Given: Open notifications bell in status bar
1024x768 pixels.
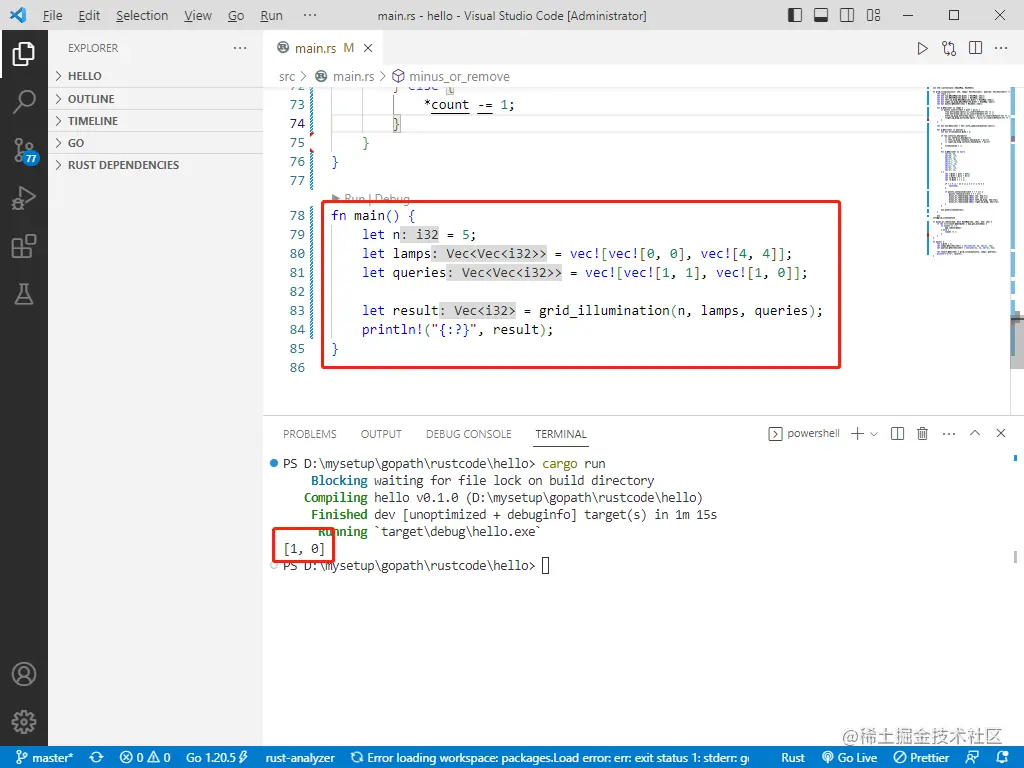Looking at the screenshot, I should [x=1003, y=758].
